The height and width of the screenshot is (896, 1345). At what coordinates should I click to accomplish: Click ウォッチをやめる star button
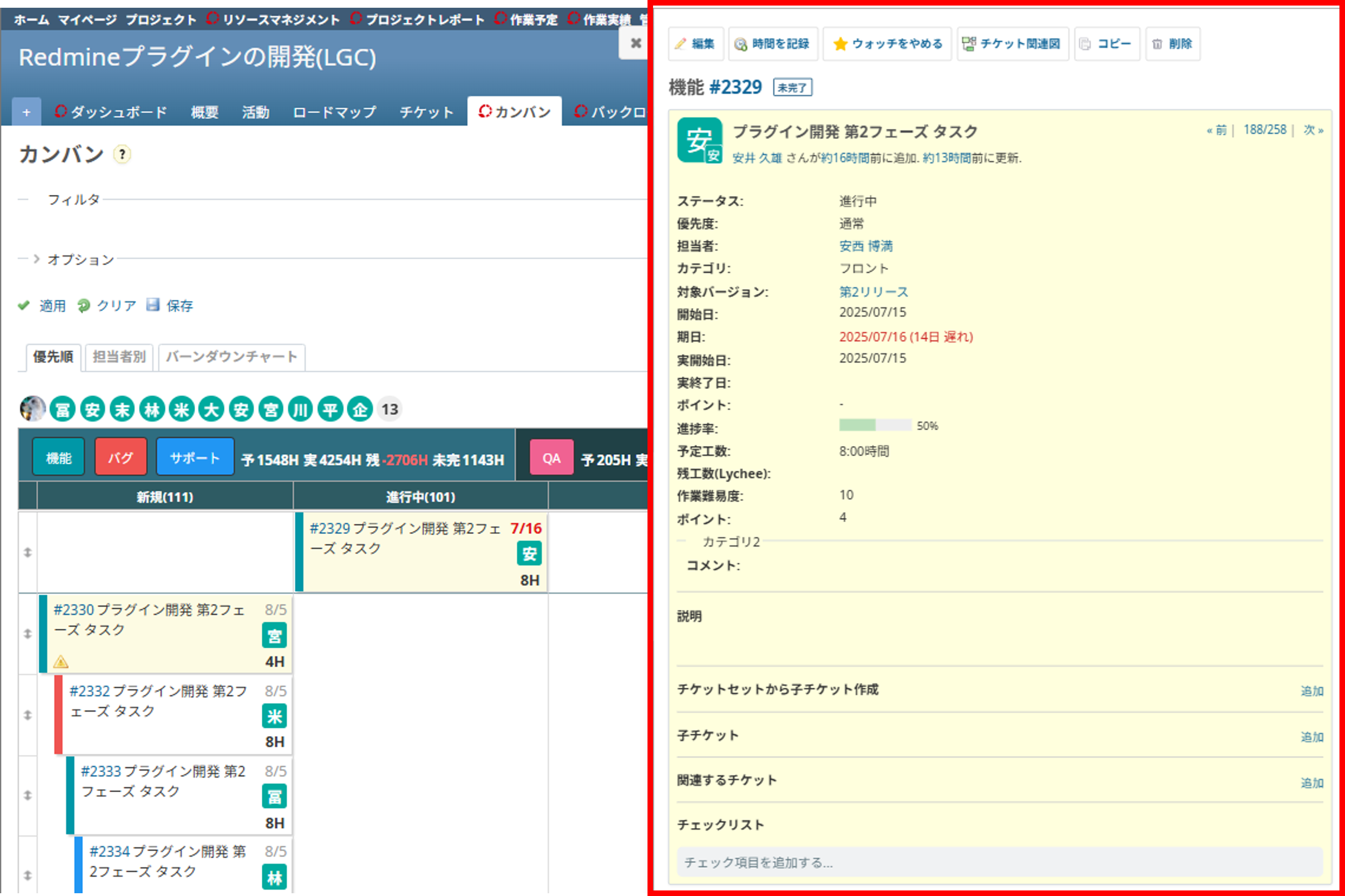click(x=886, y=43)
